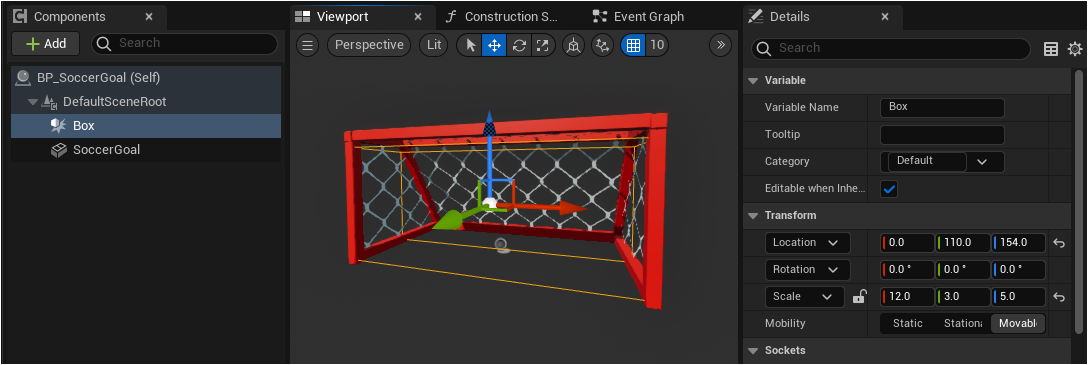Collapse the DefaultSceneRoot tree node
Viewport: 1088px width, 365px height.
(x=33, y=102)
